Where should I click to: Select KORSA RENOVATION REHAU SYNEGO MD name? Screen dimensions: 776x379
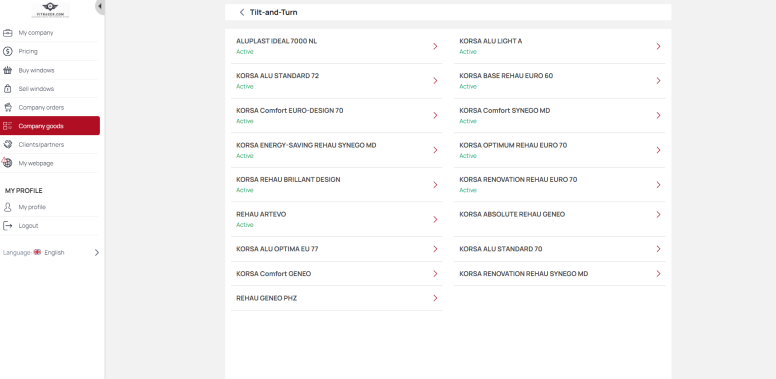coord(524,274)
